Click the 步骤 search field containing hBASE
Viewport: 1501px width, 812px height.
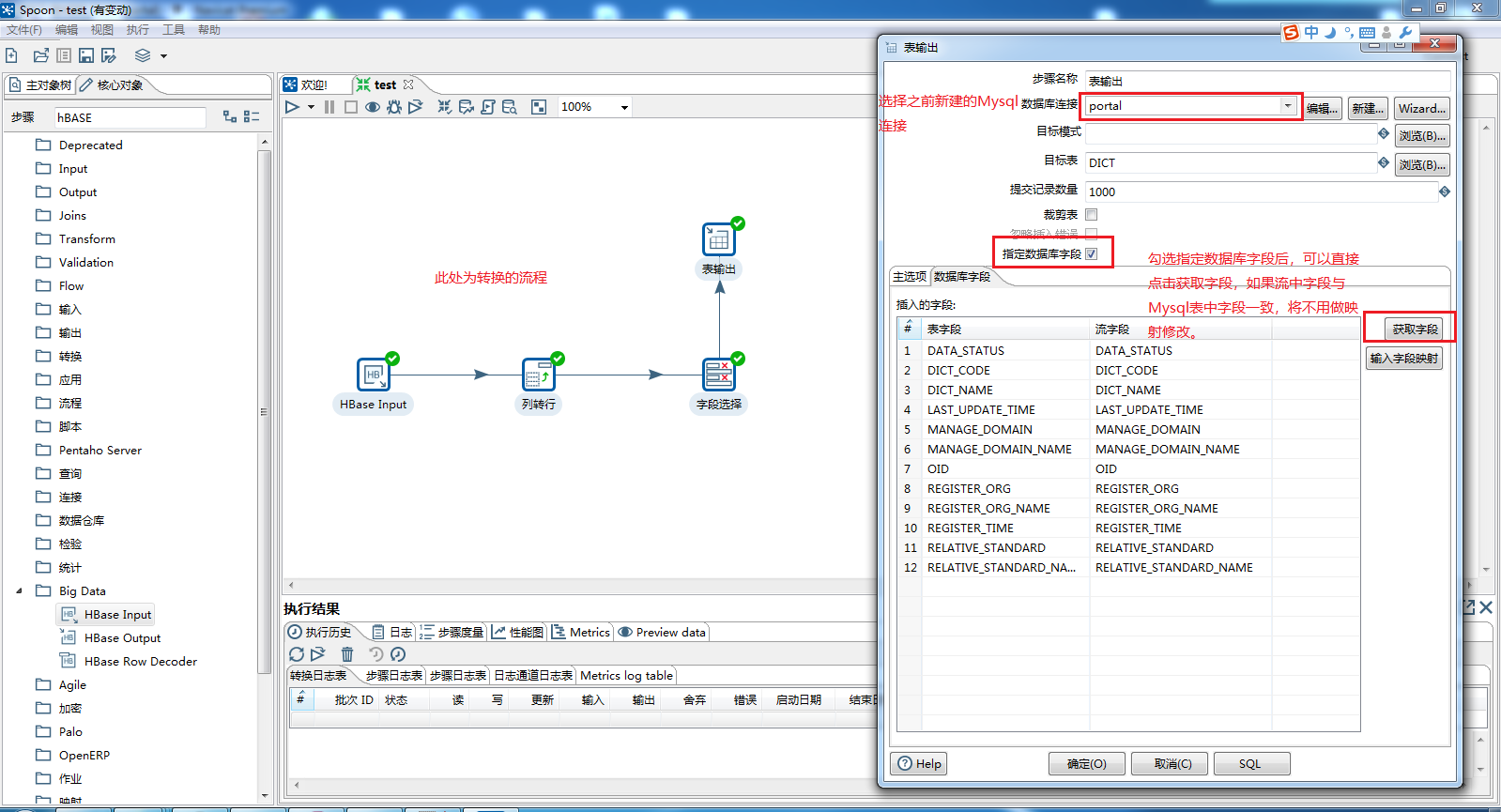130,117
